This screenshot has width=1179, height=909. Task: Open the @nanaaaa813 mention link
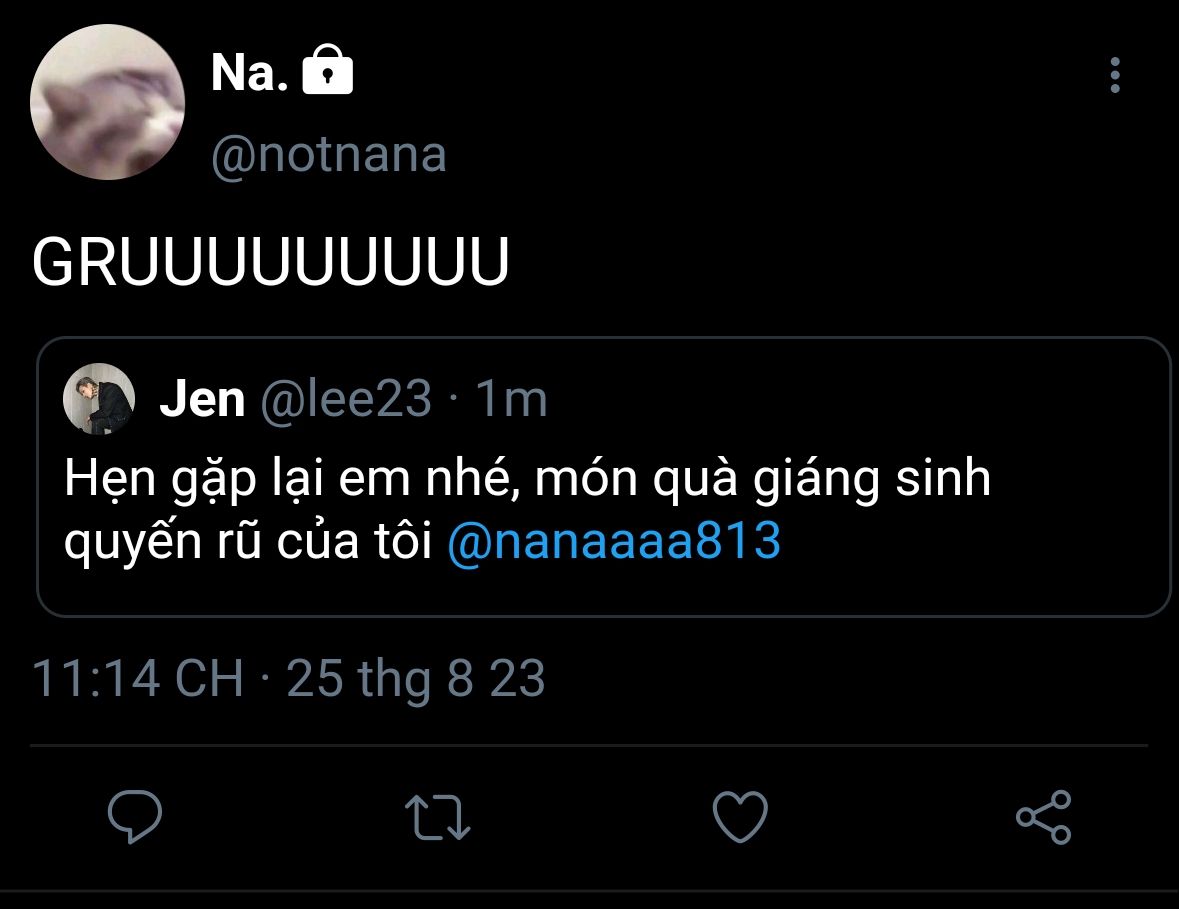click(613, 541)
